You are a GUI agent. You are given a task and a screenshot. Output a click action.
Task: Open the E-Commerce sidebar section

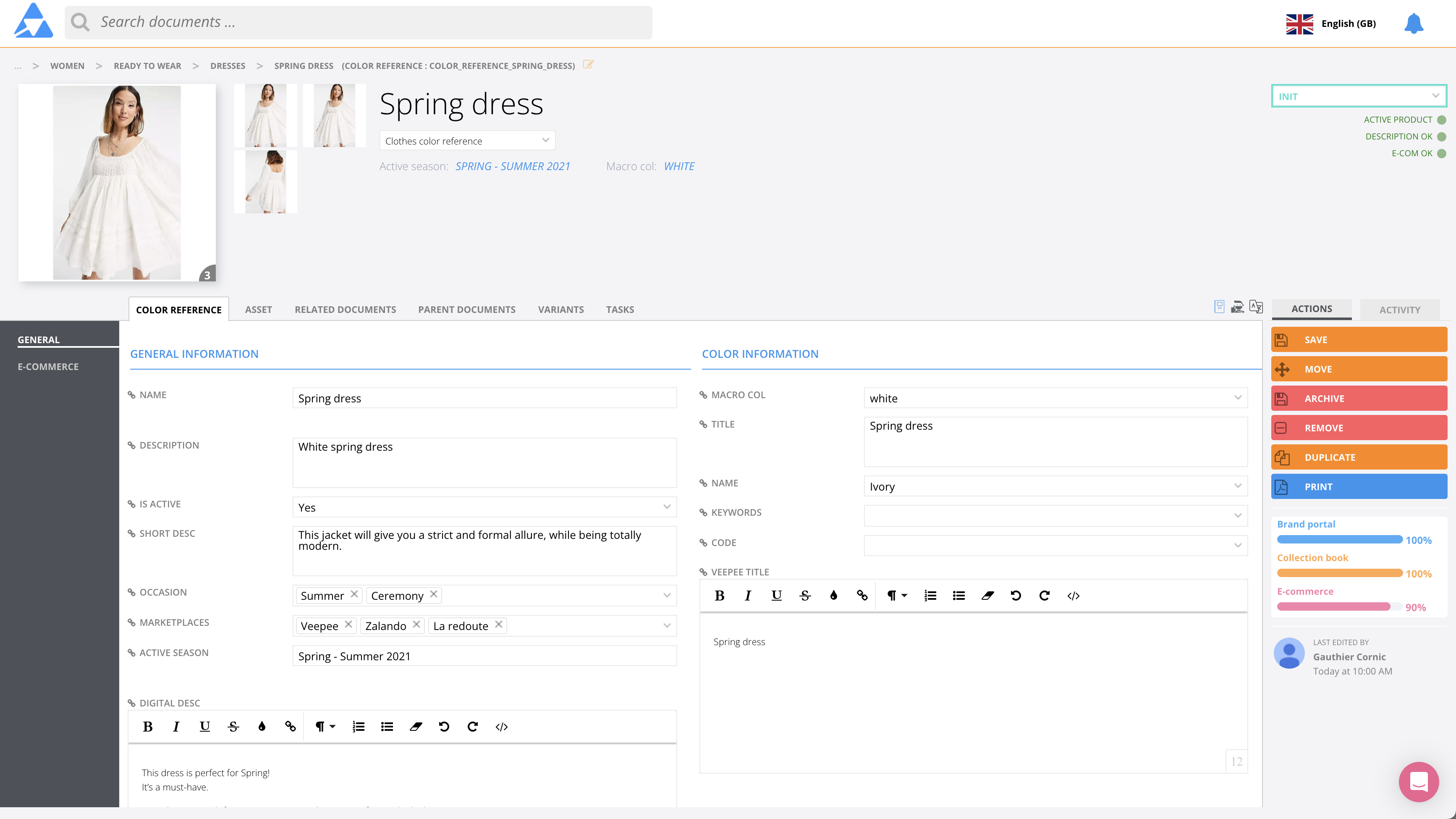(48, 367)
